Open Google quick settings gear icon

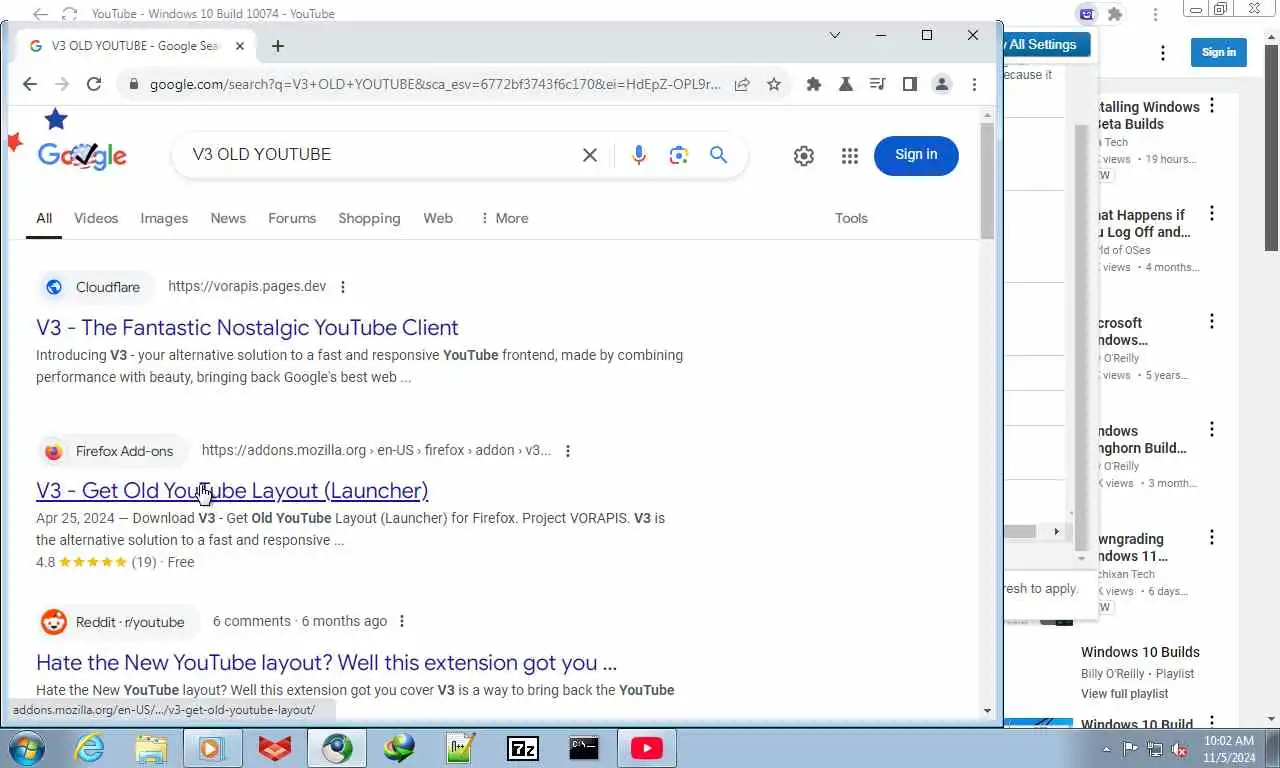click(x=804, y=156)
